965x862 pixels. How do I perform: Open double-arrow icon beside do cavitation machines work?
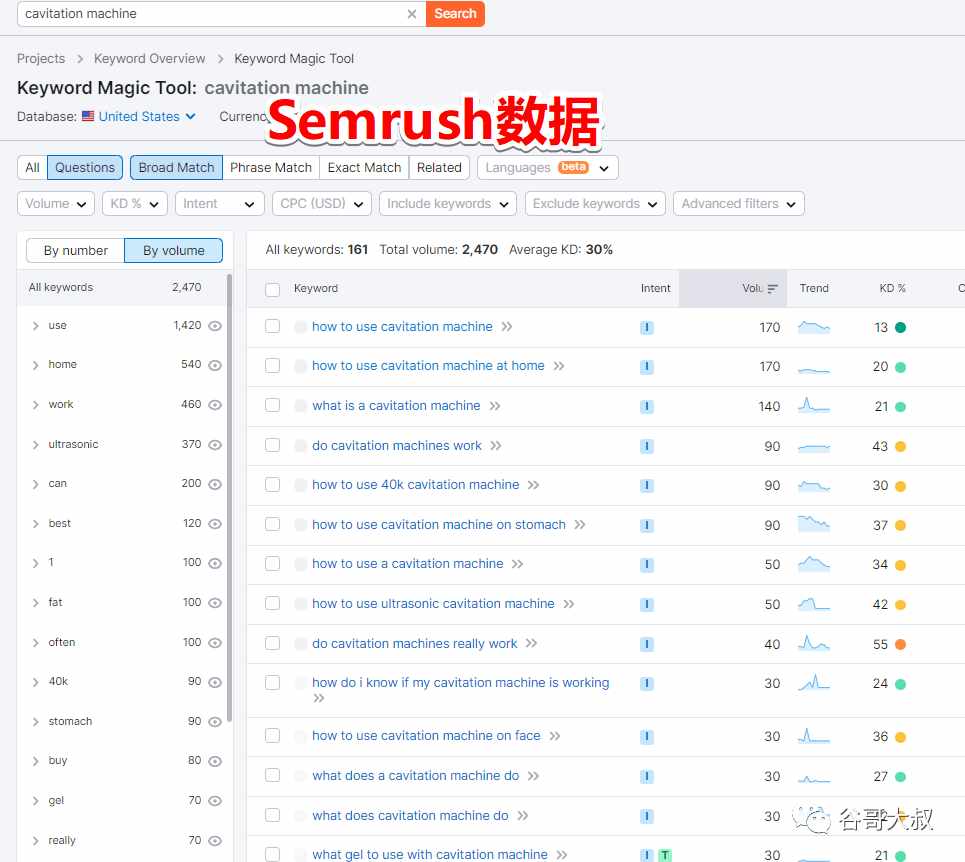[496, 445]
